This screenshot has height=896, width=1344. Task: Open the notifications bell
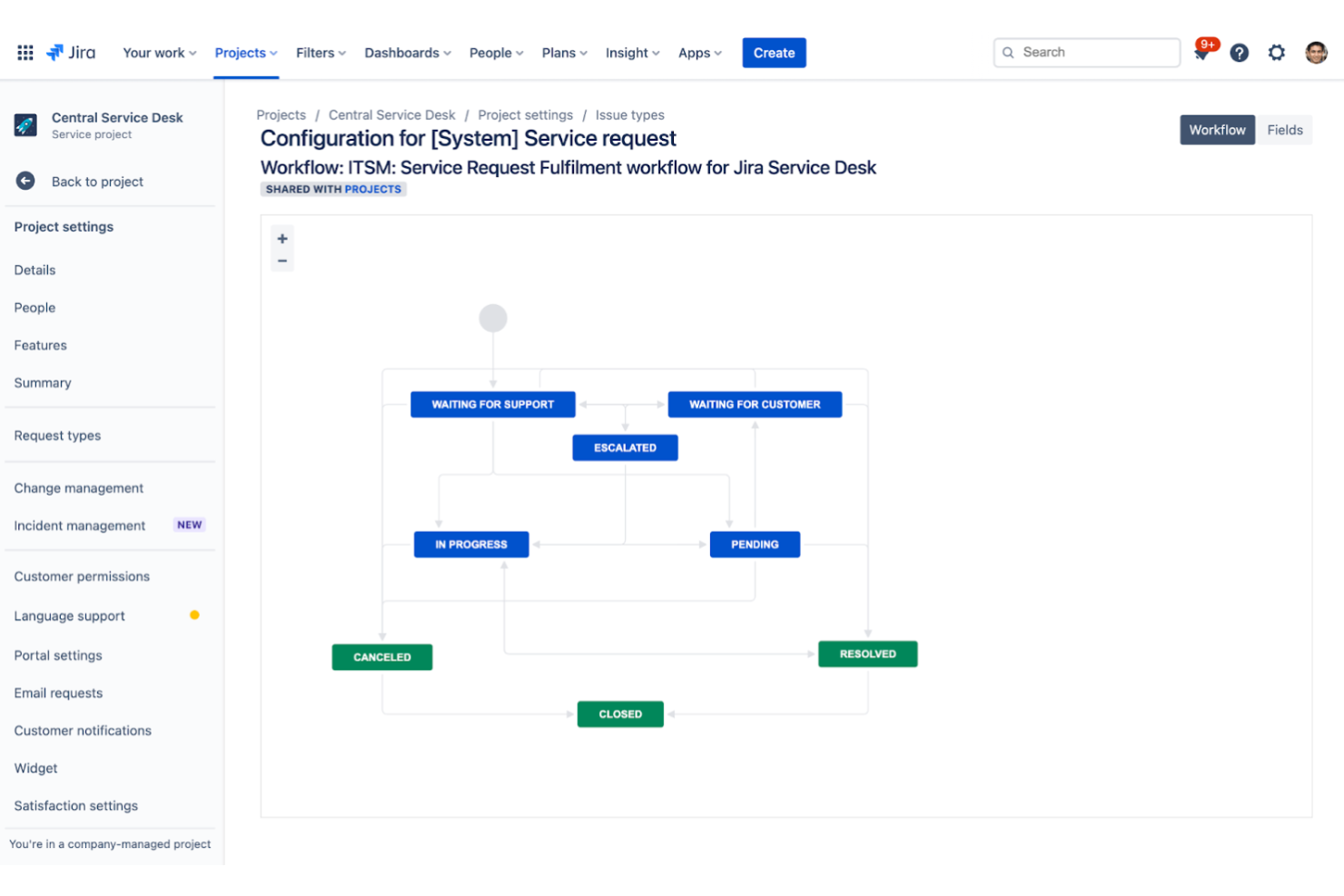coord(1201,53)
